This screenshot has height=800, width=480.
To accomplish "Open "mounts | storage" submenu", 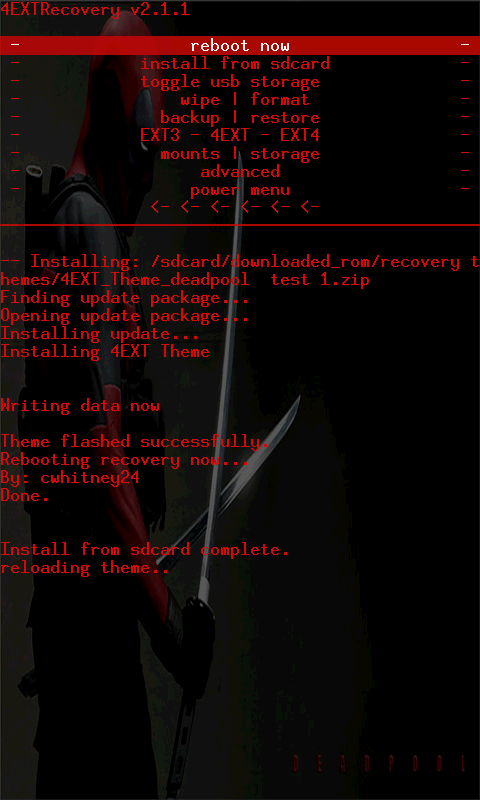I will (x=240, y=154).
